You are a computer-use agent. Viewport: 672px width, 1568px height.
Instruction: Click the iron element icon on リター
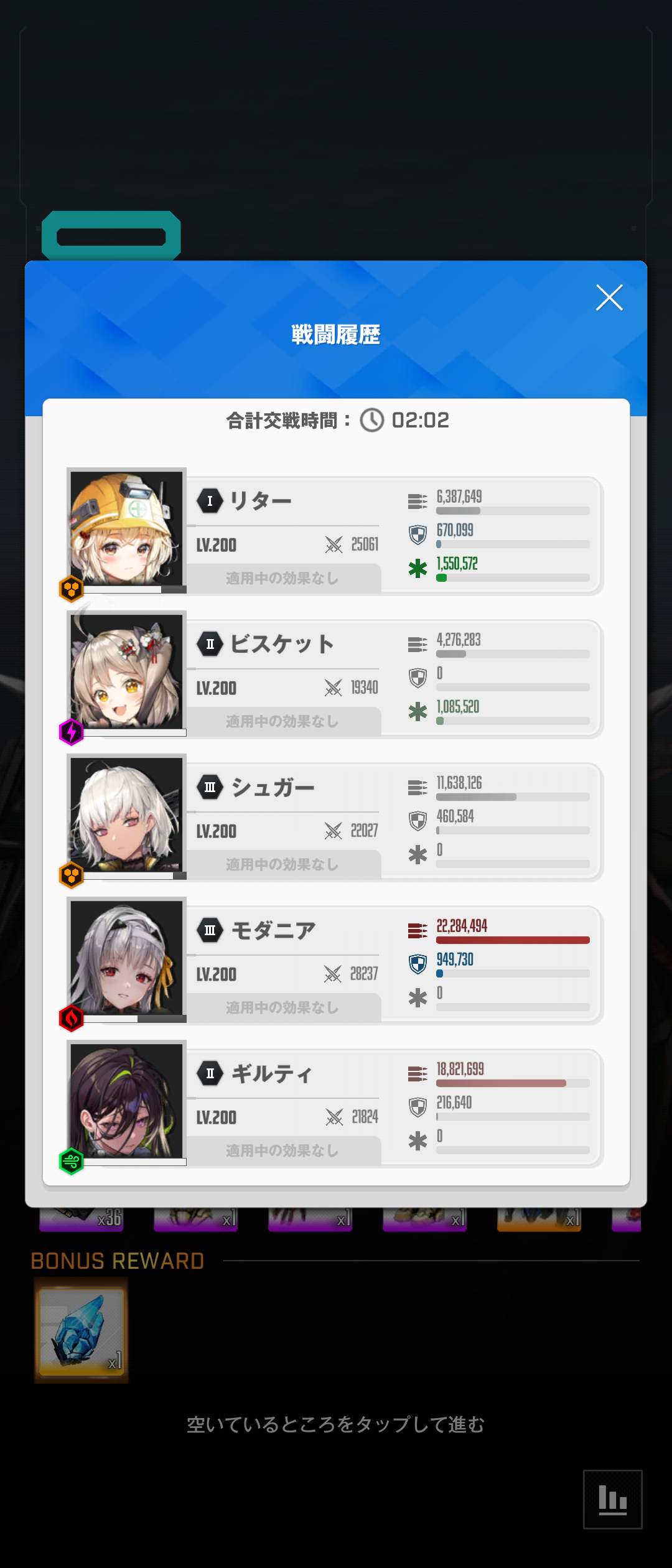[x=72, y=589]
